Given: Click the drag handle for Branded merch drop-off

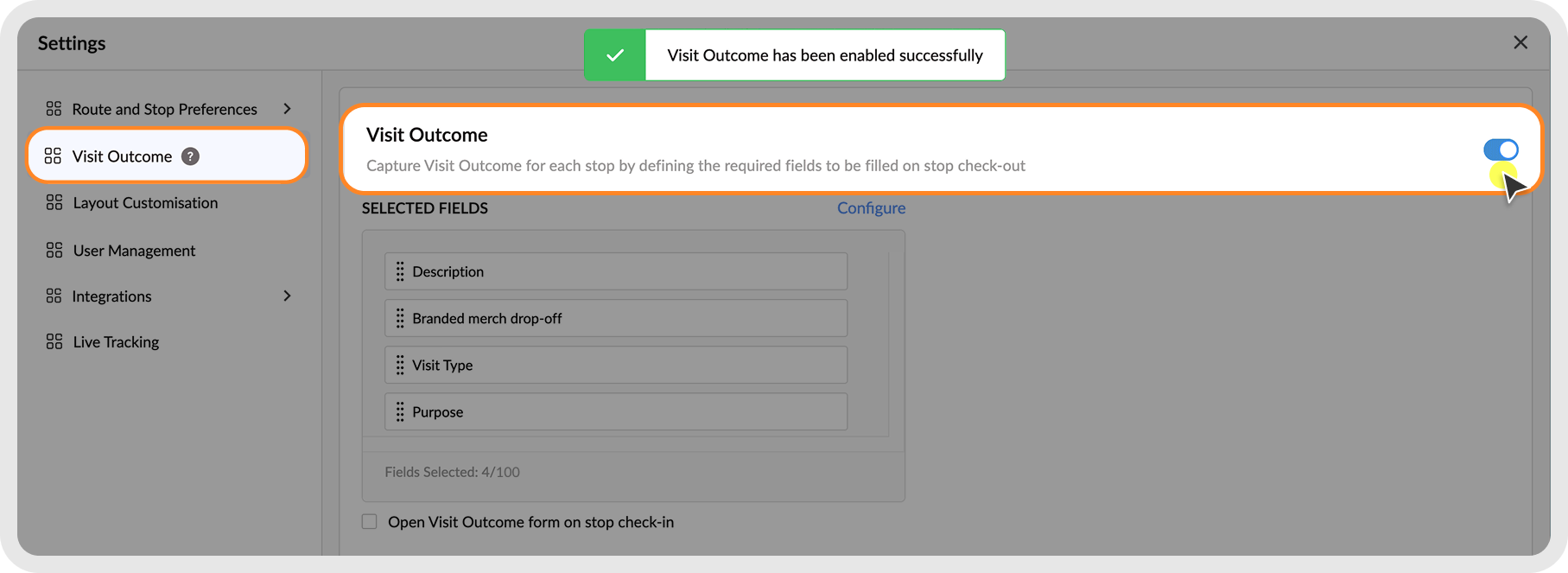Looking at the screenshot, I should tap(400, 318).
